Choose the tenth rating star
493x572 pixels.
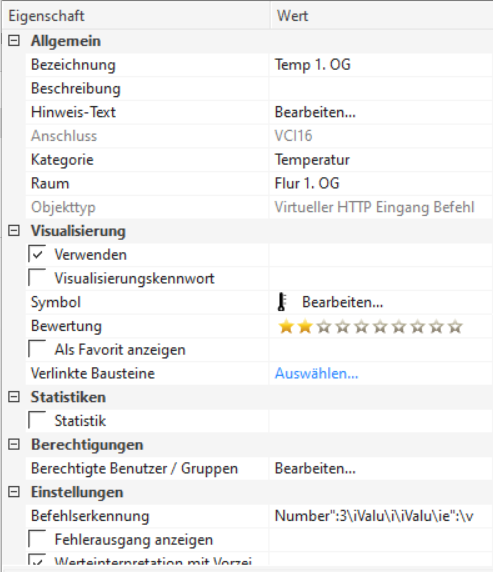point(455,326)
